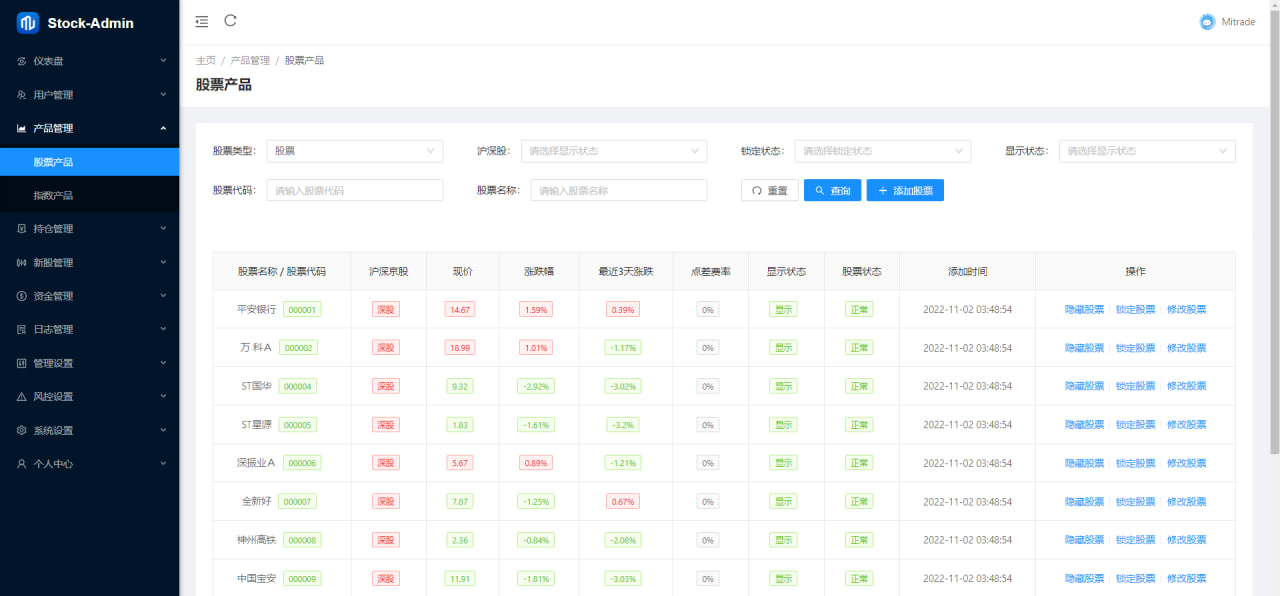Click the 仪表盘 dashboard icon in sidebar
Image resolution: width=1280 pixels, height=596 pixels.
point(22,61)
